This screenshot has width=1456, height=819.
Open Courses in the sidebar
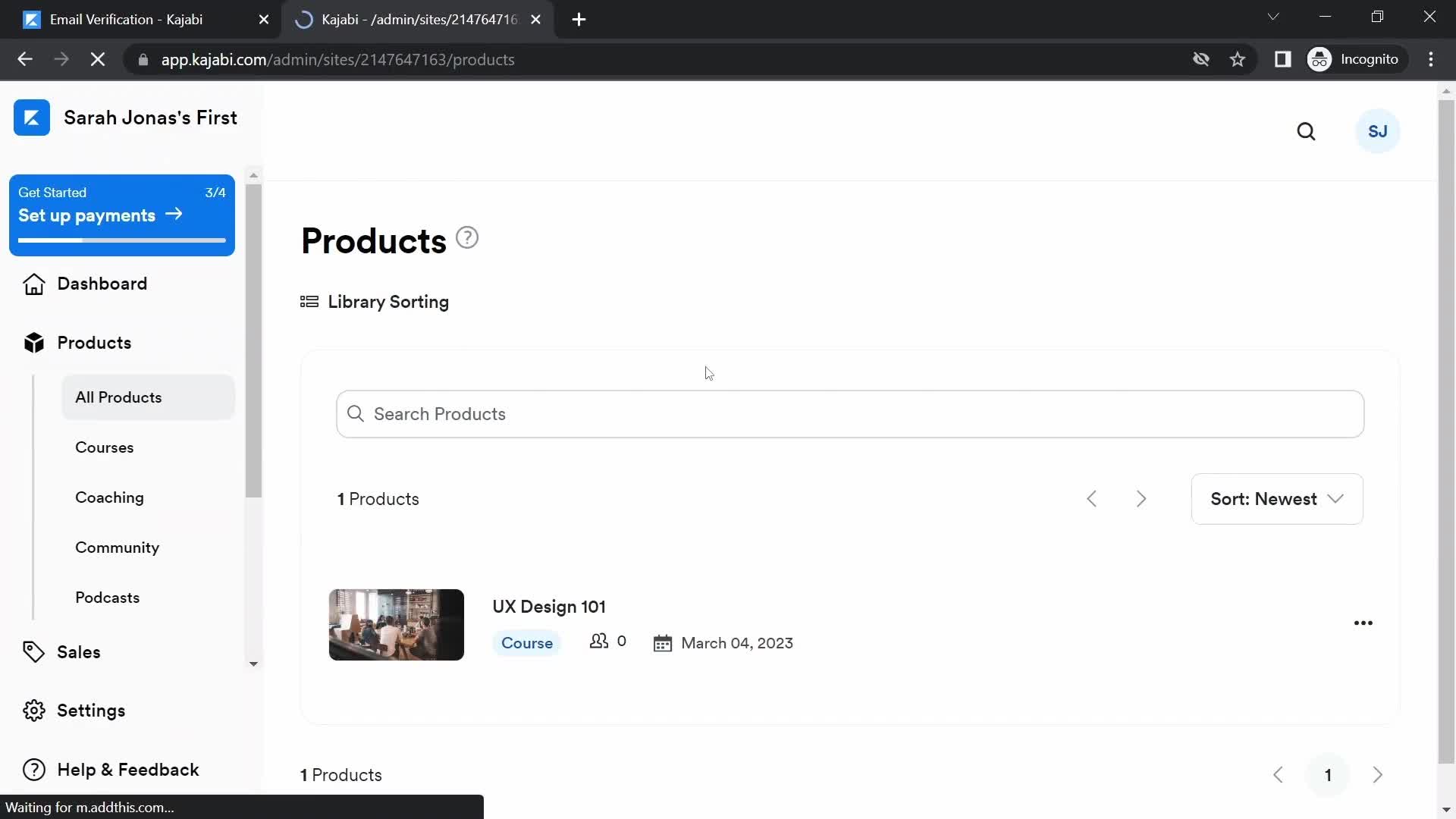click(x=105, y=447)
